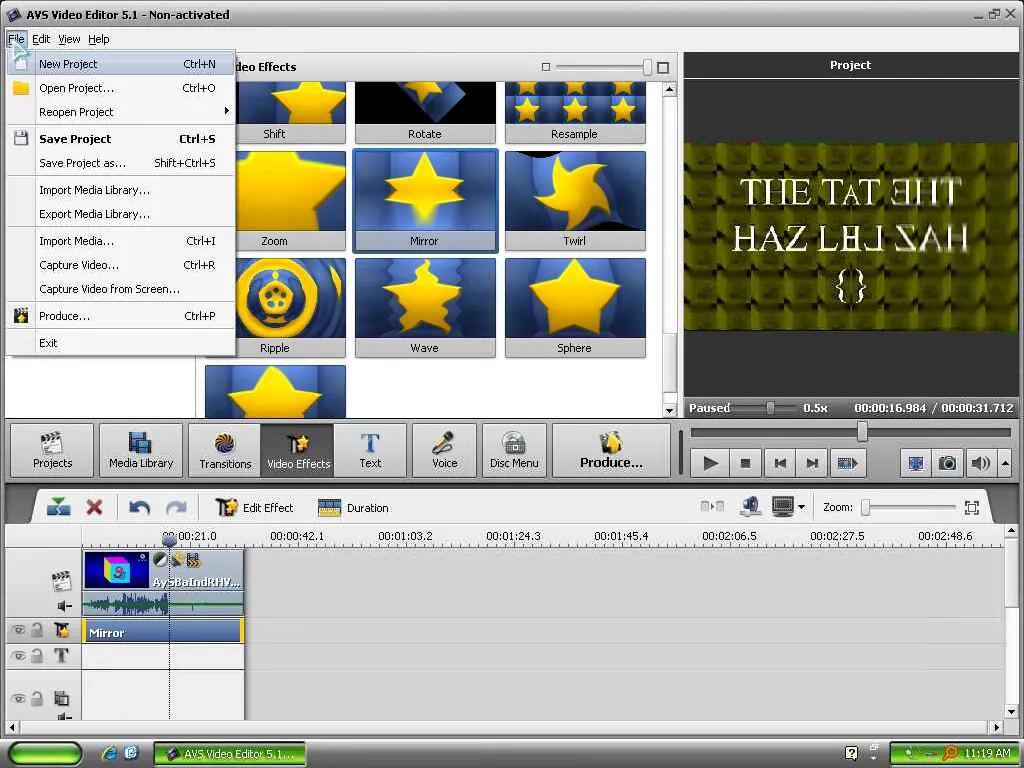This screenshot has width=1024, height=768.
Task: Open the Help menu
Action: point(99,39)
